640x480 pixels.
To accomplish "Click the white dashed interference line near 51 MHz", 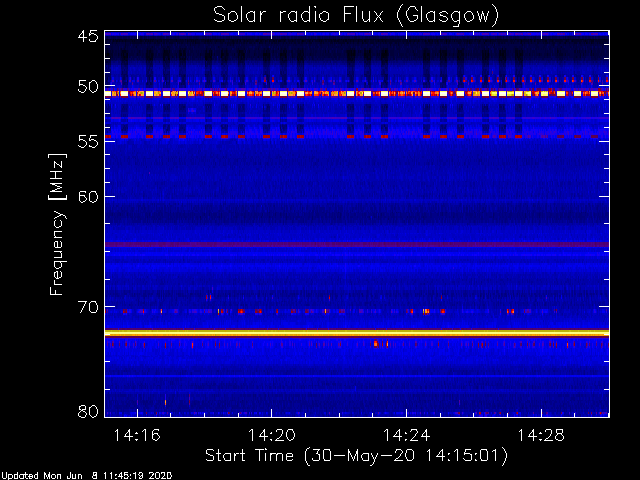I will pos(357,93).
